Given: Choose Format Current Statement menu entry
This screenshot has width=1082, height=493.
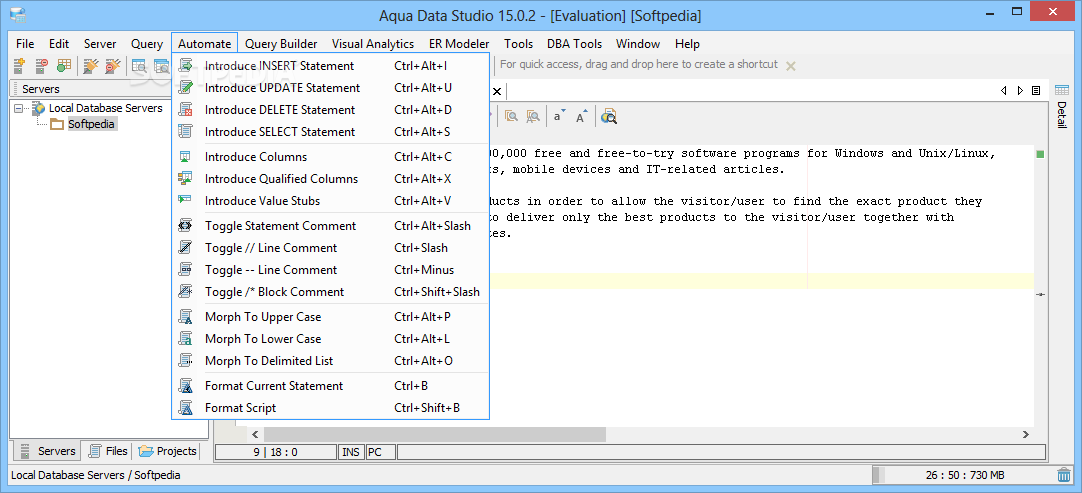Looking at the screenshot, I should point(331,385).
